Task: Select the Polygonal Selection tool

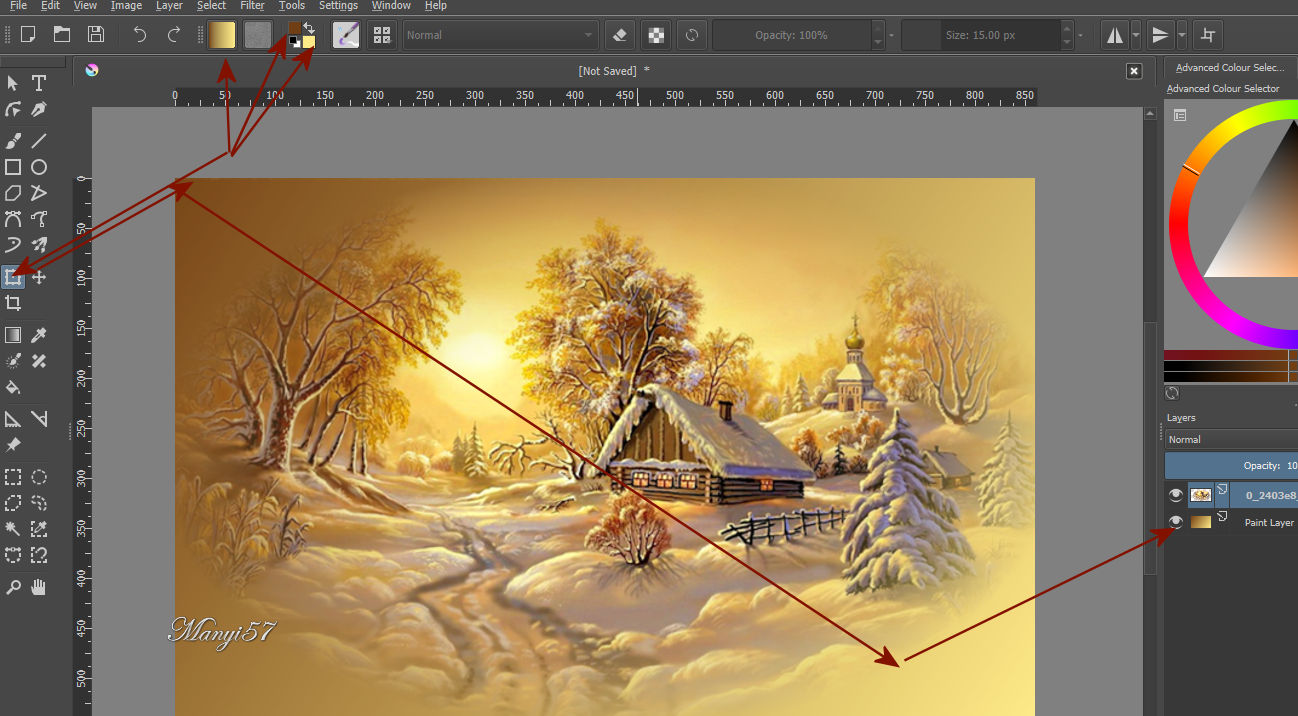Action: pyautogui.click(x=13, y=503)
